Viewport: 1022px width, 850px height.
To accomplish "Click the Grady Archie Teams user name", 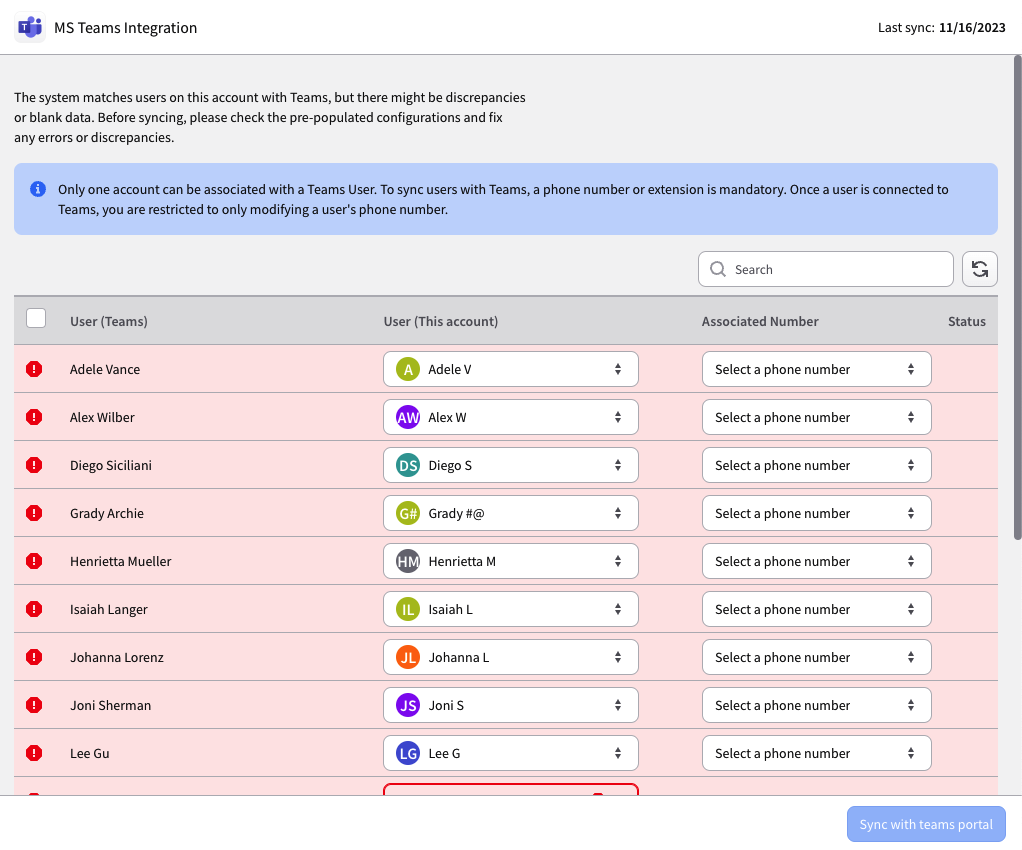I will point(107,514).
